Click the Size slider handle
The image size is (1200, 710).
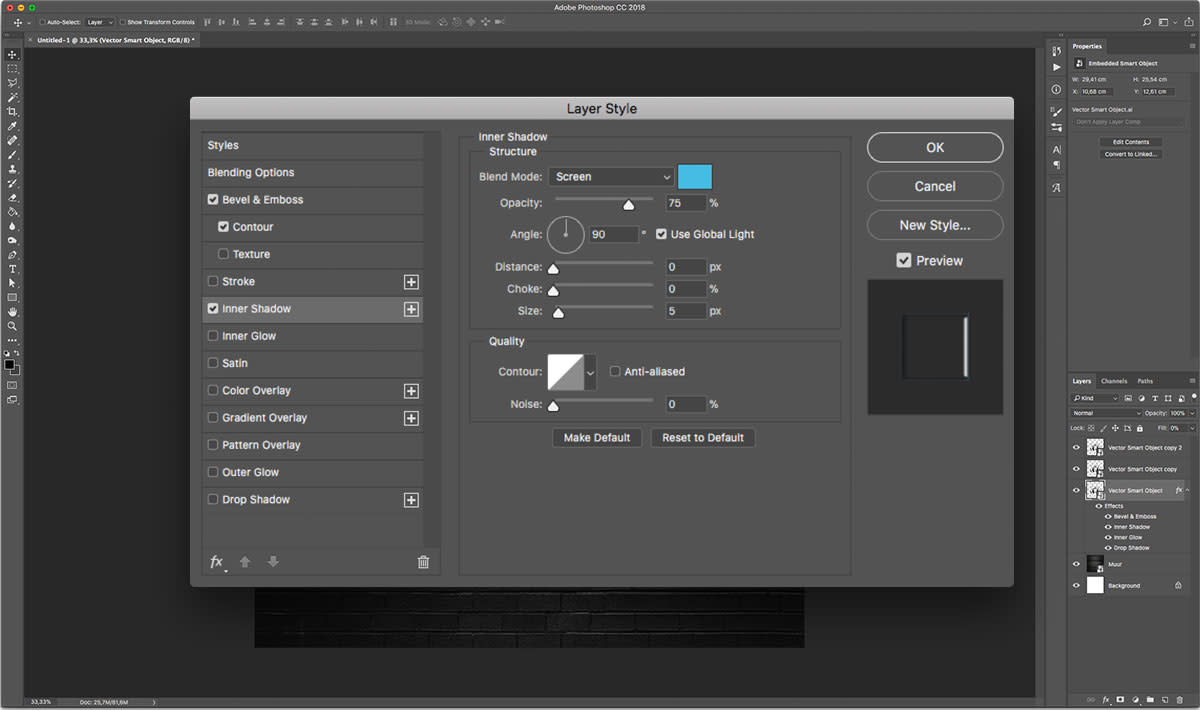click(x=559, y=313)
